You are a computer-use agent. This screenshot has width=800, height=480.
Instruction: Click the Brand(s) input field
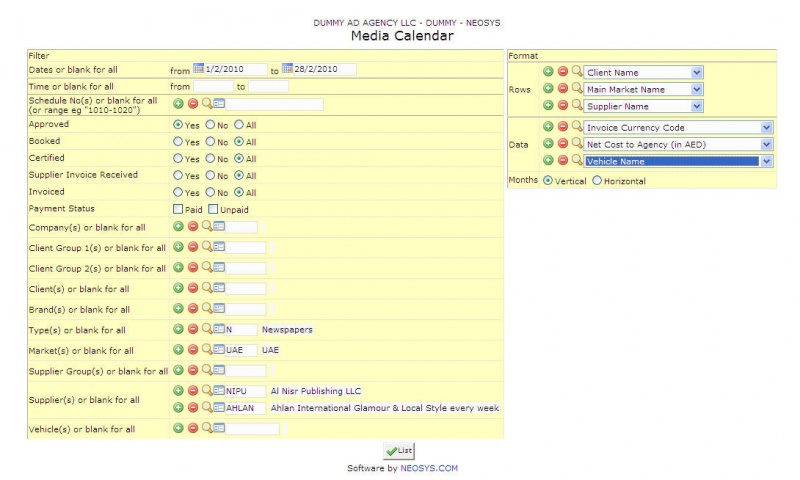(245, 309)
